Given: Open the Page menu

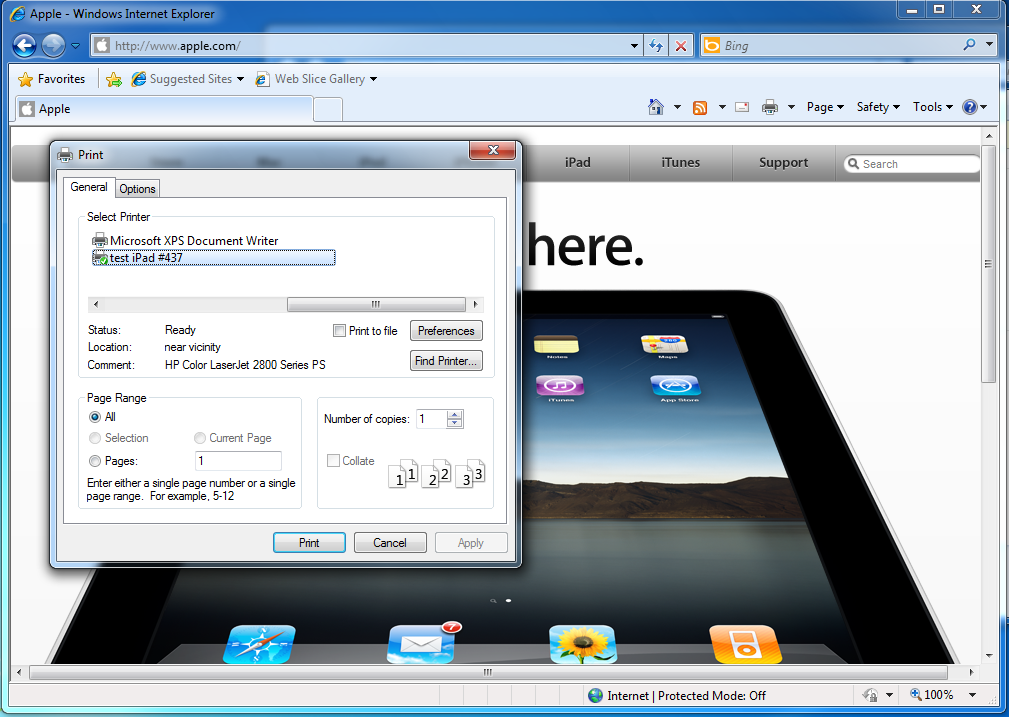Looking at the screenshot, I should pyautogui.click(x=825, y=107).
